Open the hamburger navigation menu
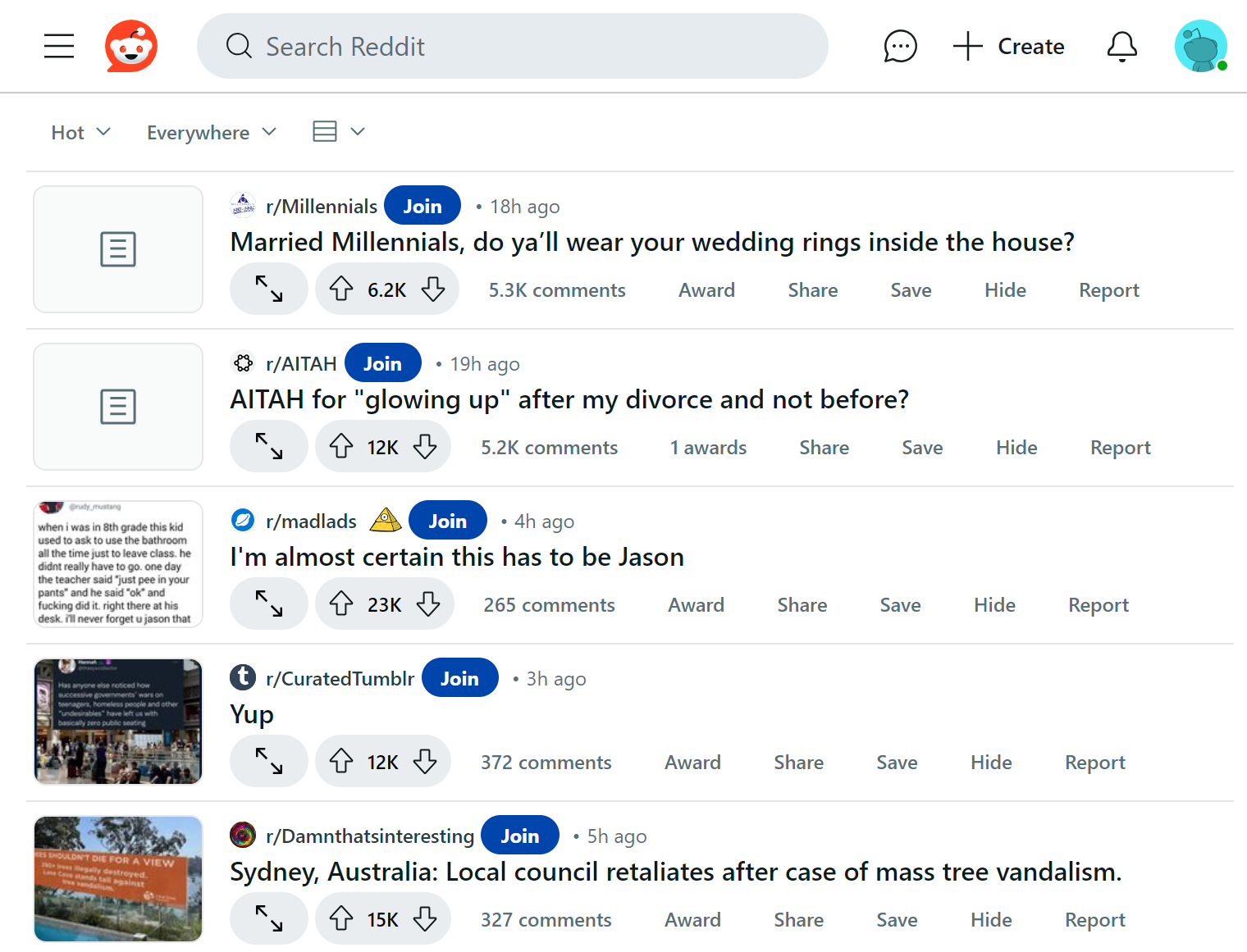 [x=59, y=46]
